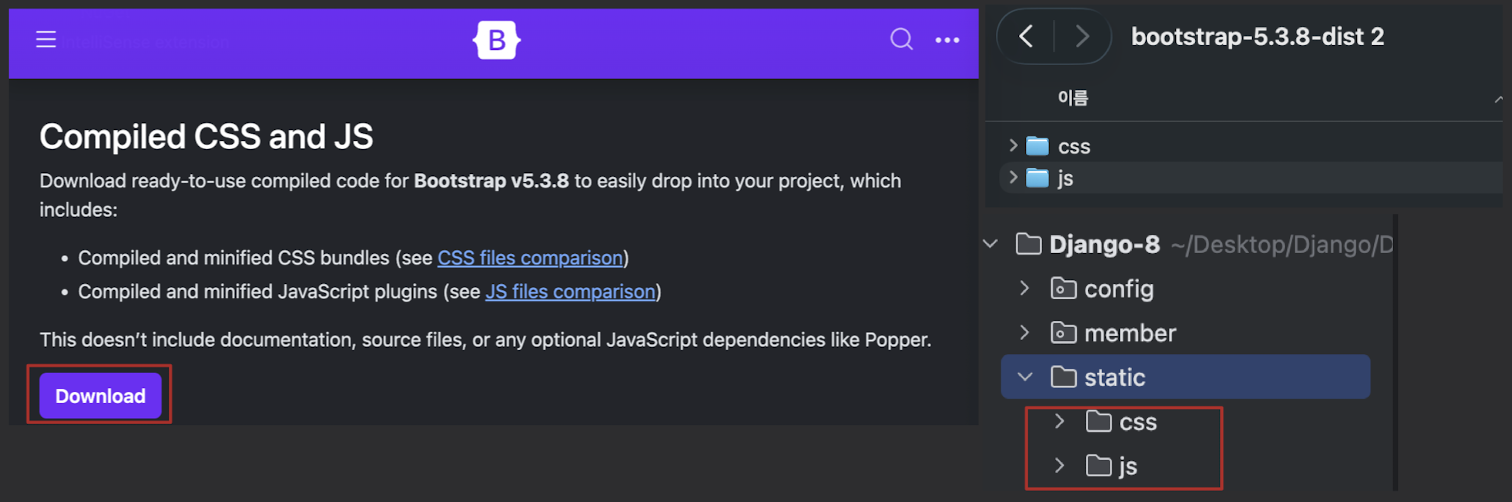Expand the css folder under static
1512x502 pixels.
(x=1060, y=422)
